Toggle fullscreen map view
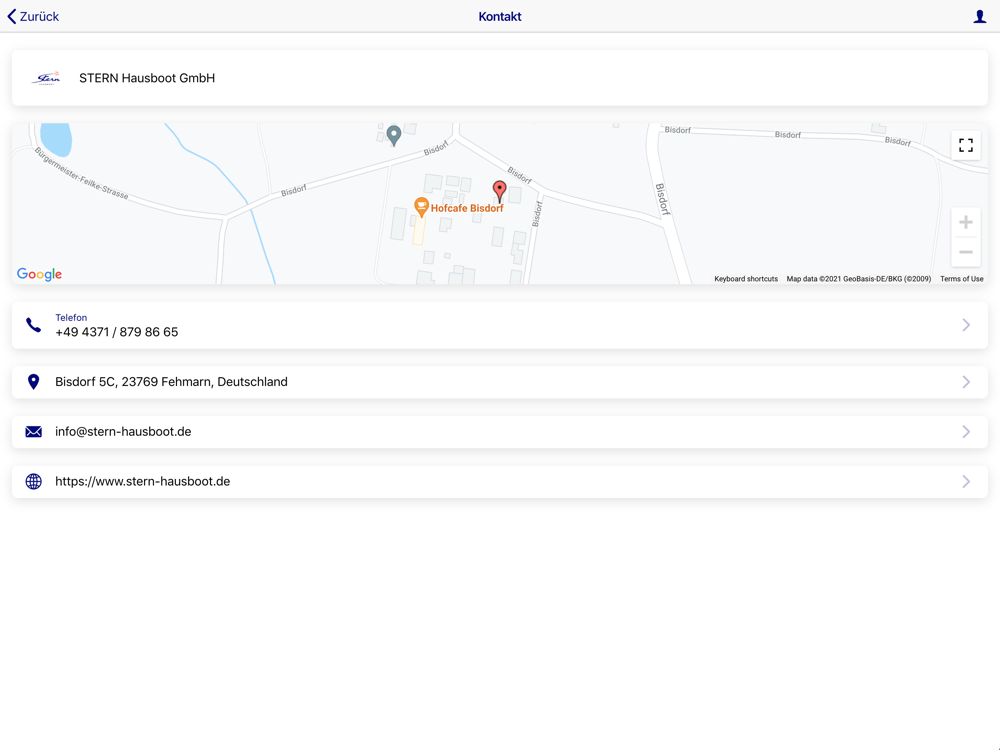1000x750 pixels. click(x=966, y=145)
